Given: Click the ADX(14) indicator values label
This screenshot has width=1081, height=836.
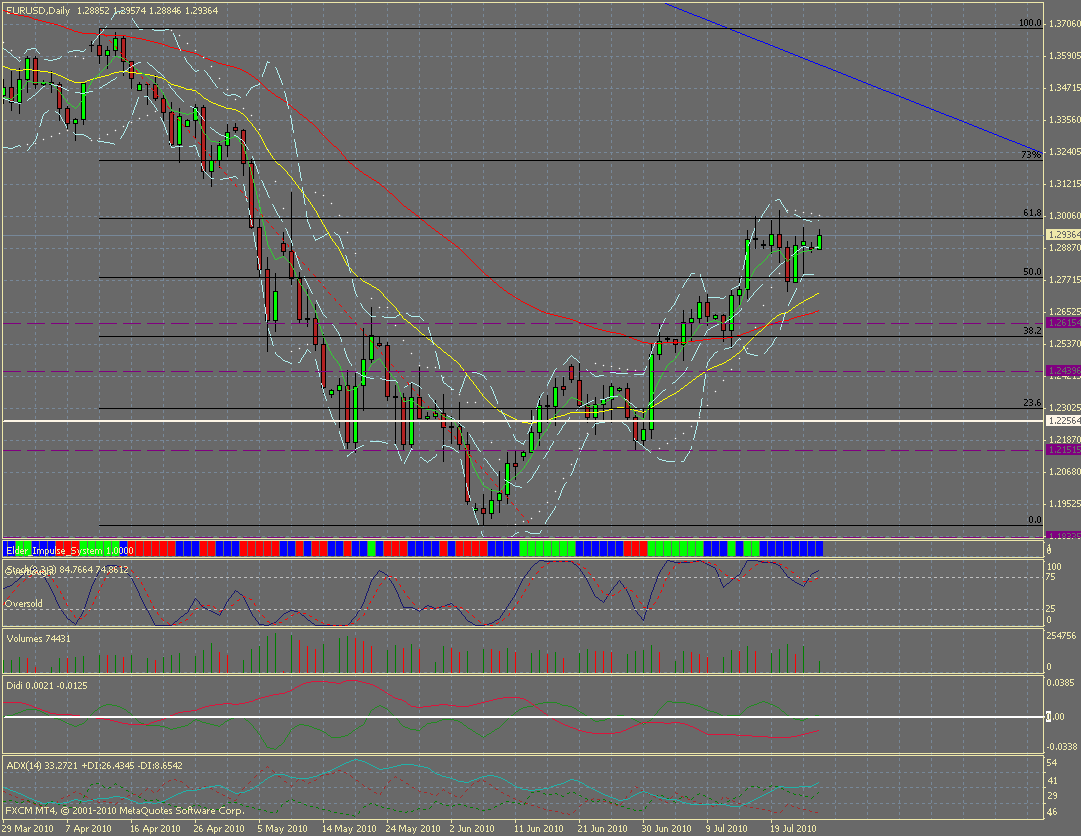Looking at the screenshot, I should tap(94, 765).
